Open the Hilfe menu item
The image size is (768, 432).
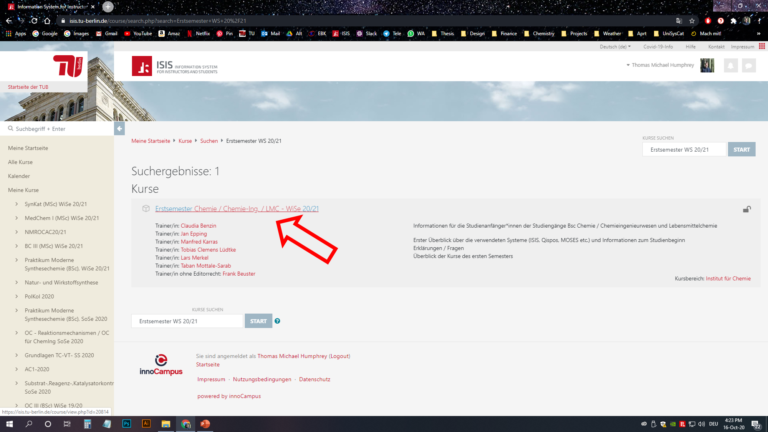click(x=691, y=47)
